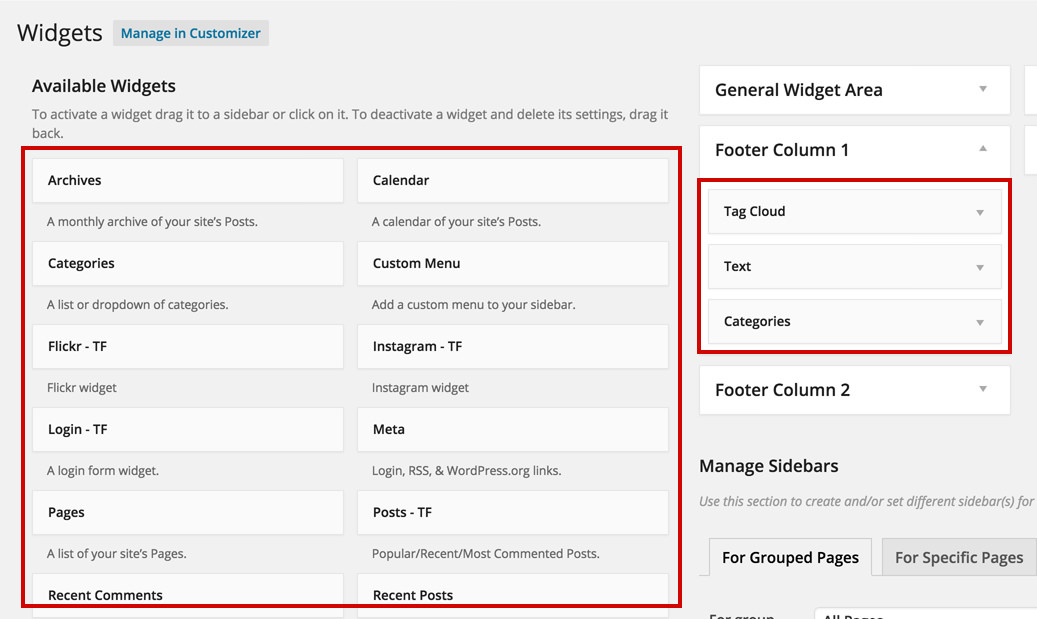Select the Flickr - TF available widget
Screen dimensions: 1037x619
pyautogui.click(x=188, y=347)
